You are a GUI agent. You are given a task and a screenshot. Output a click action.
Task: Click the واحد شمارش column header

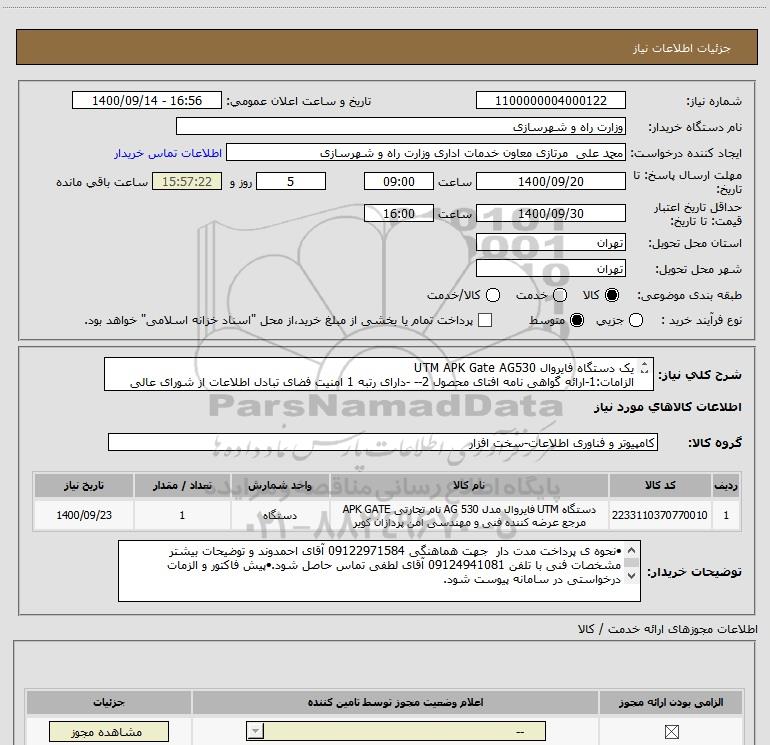(x=280, y=486)
